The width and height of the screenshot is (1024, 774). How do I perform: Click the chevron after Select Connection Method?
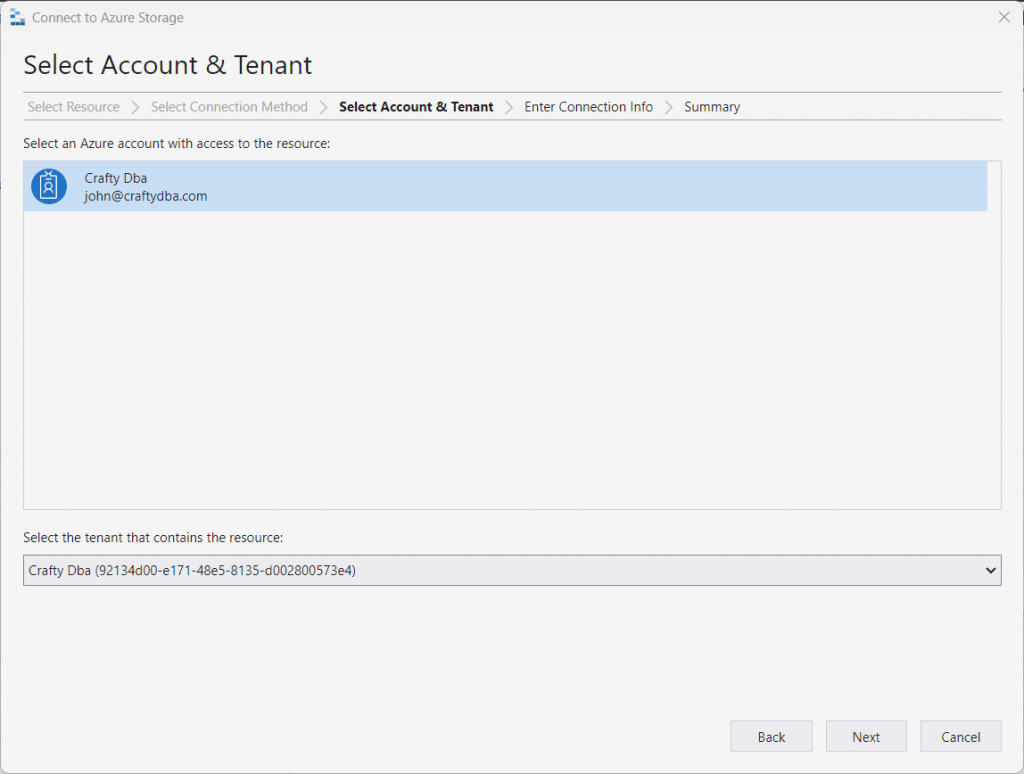pos(324,107)
